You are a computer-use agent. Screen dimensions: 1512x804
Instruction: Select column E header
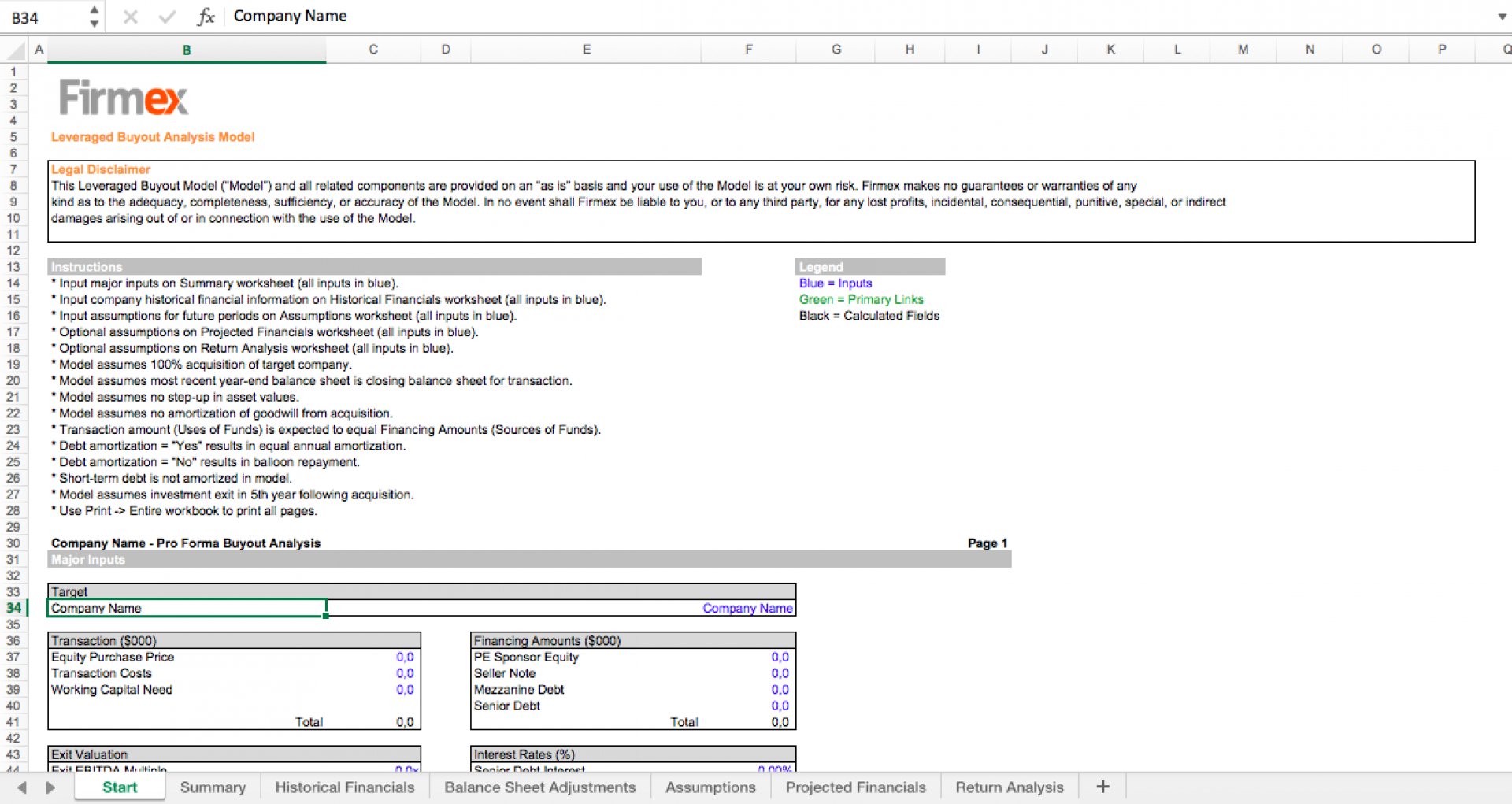[586, 50]
